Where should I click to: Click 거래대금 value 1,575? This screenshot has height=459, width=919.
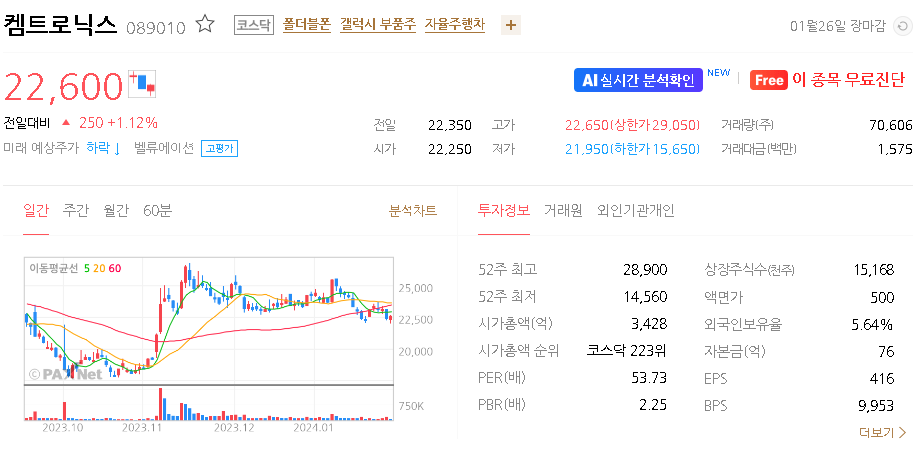(x=896, y=149)
